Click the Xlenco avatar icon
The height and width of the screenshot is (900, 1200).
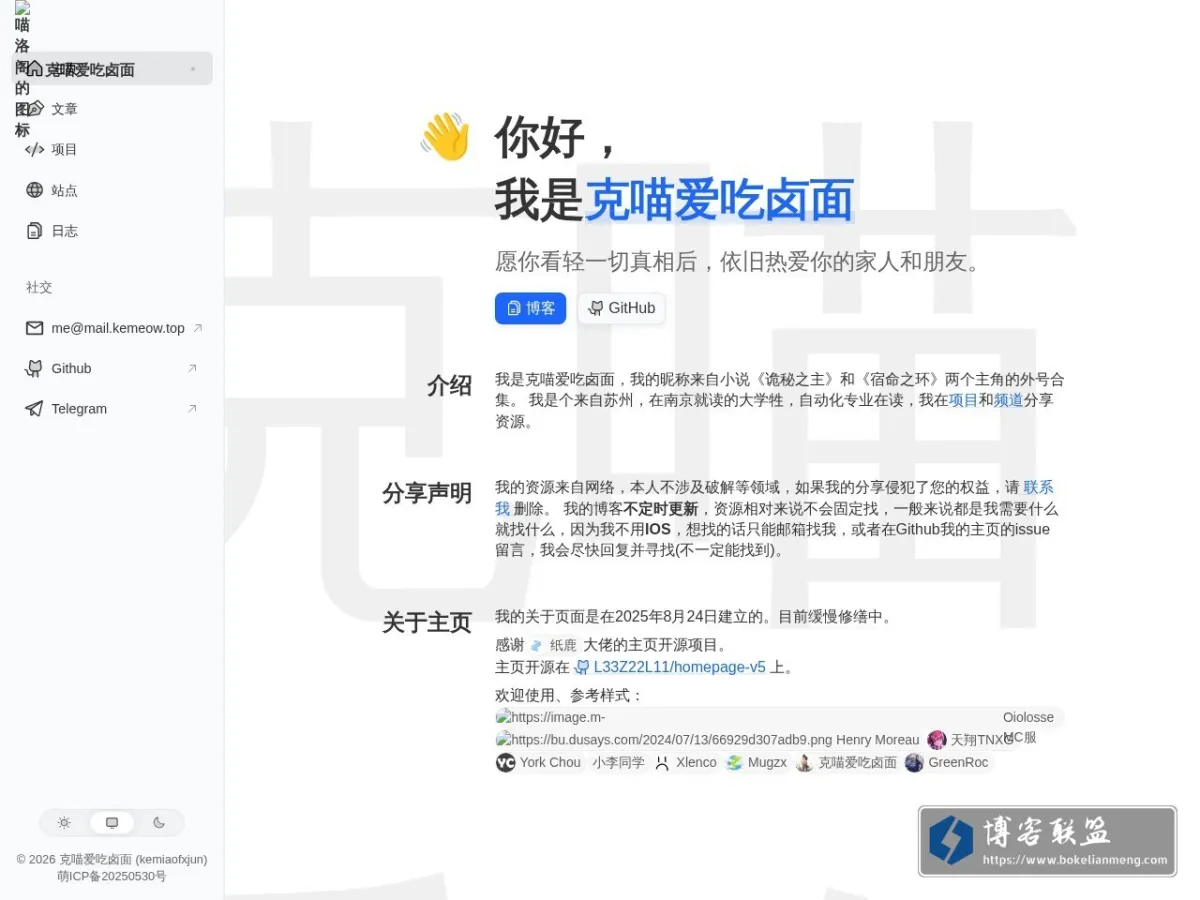click(x=662, y=762)
